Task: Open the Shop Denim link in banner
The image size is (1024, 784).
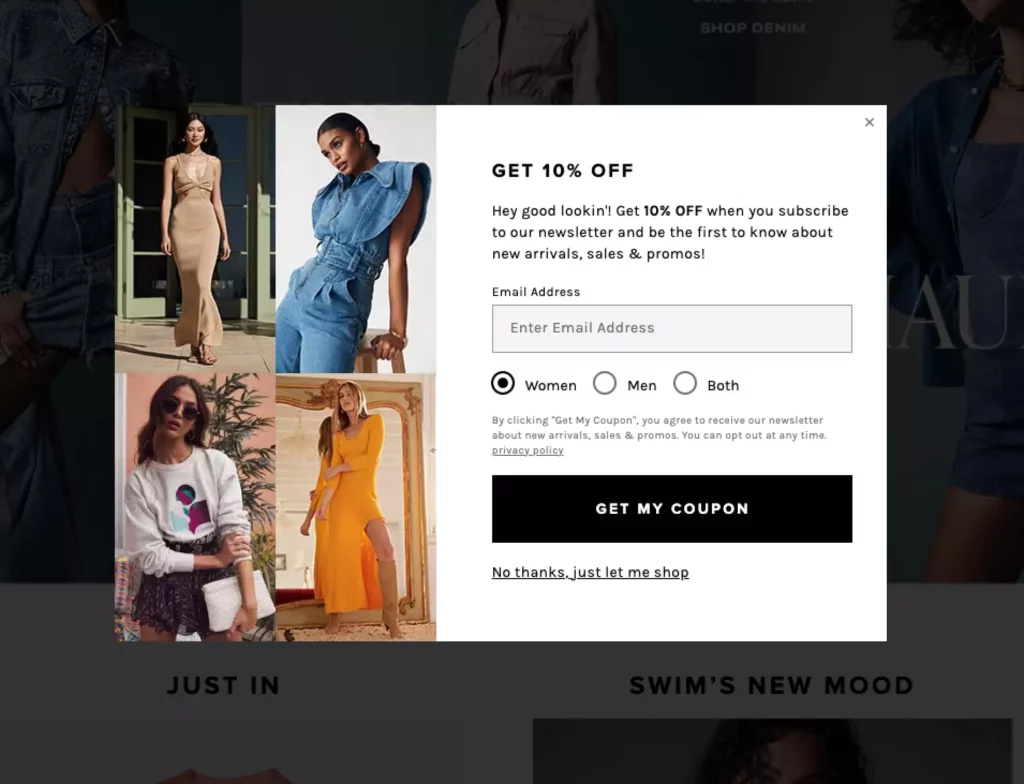Action: 753,28
